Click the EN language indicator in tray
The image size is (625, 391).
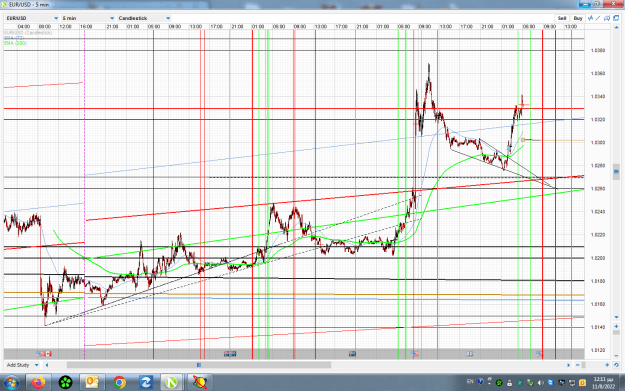[470, 382]
